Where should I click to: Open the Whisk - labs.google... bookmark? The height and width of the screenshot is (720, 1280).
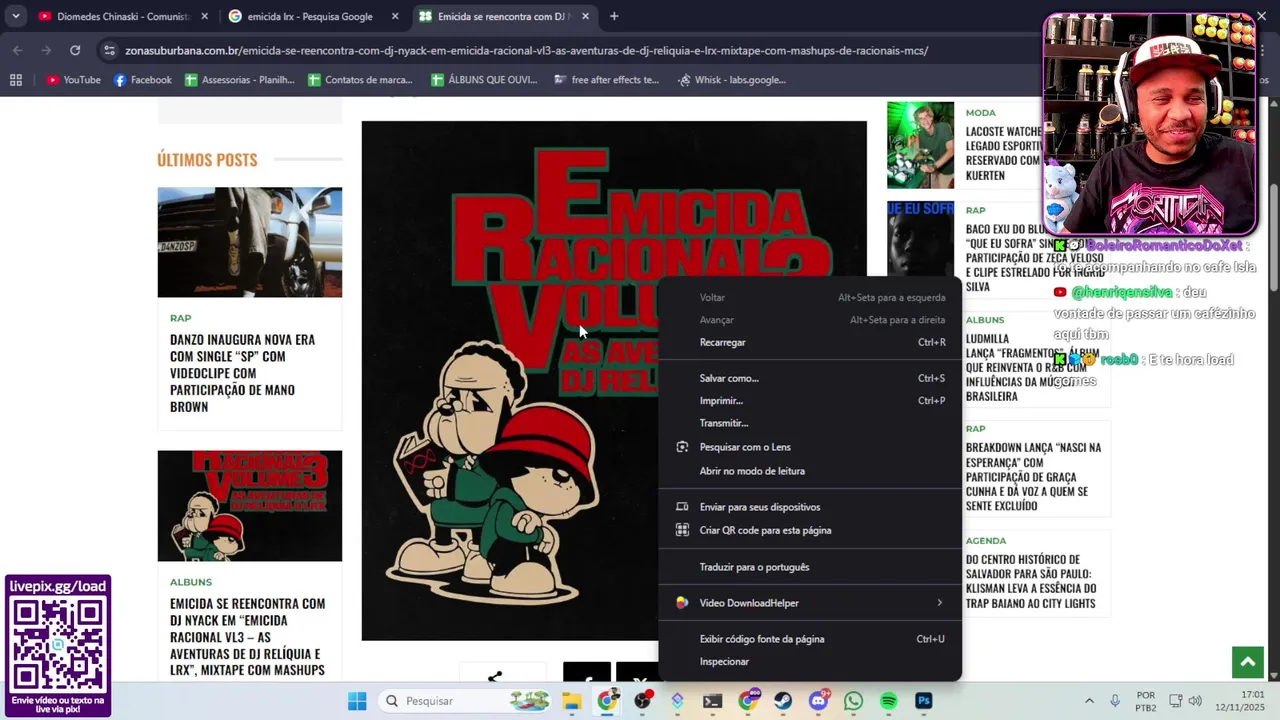(x=731, y=80)
